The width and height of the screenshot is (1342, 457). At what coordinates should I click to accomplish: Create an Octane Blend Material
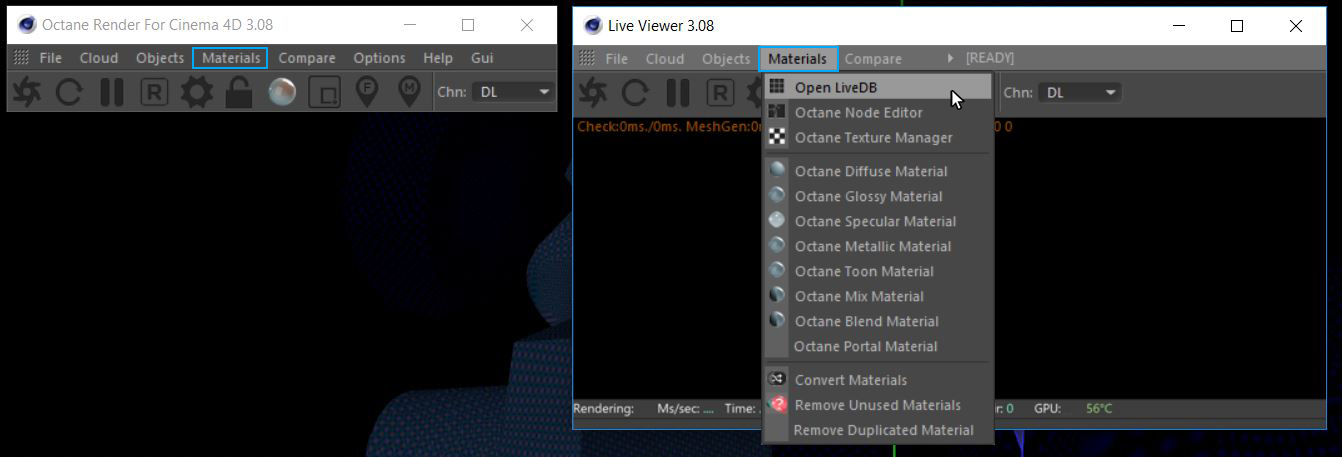pos(878,321)
